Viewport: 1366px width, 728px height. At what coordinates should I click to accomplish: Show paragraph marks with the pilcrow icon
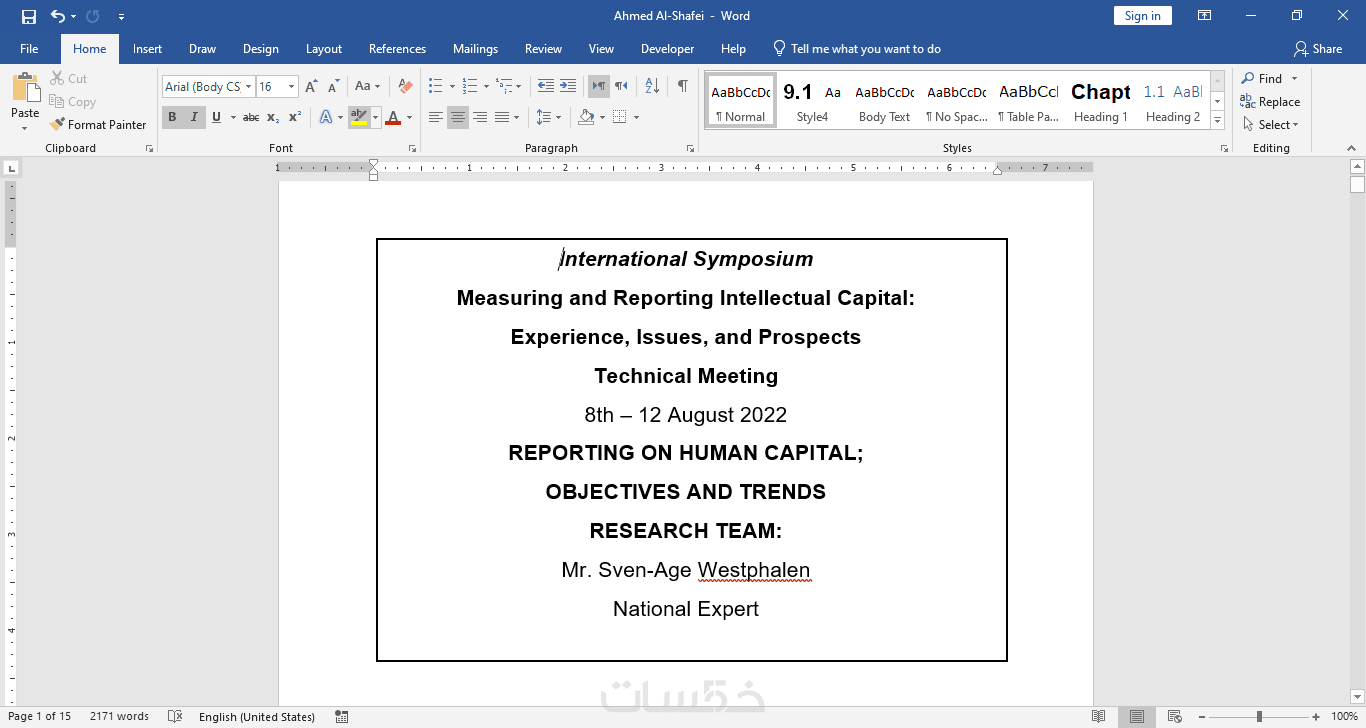(682, 87)
